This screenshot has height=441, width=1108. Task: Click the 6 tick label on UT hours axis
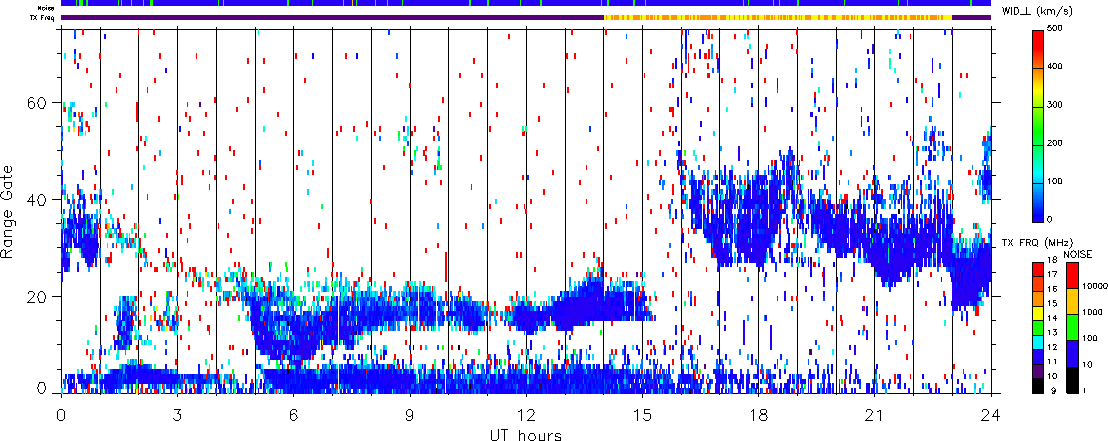click(293, 412)
